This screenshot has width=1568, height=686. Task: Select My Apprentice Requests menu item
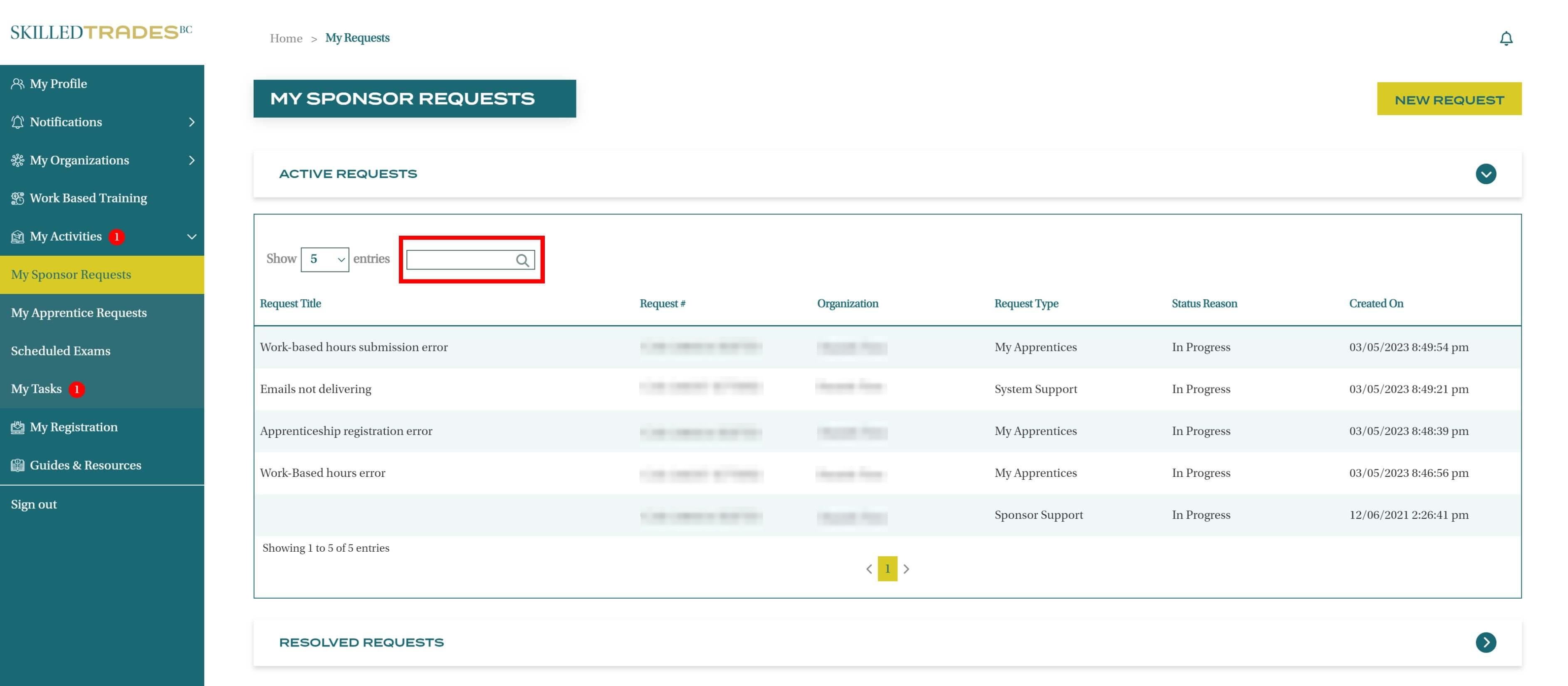click(x=79, y=312)
